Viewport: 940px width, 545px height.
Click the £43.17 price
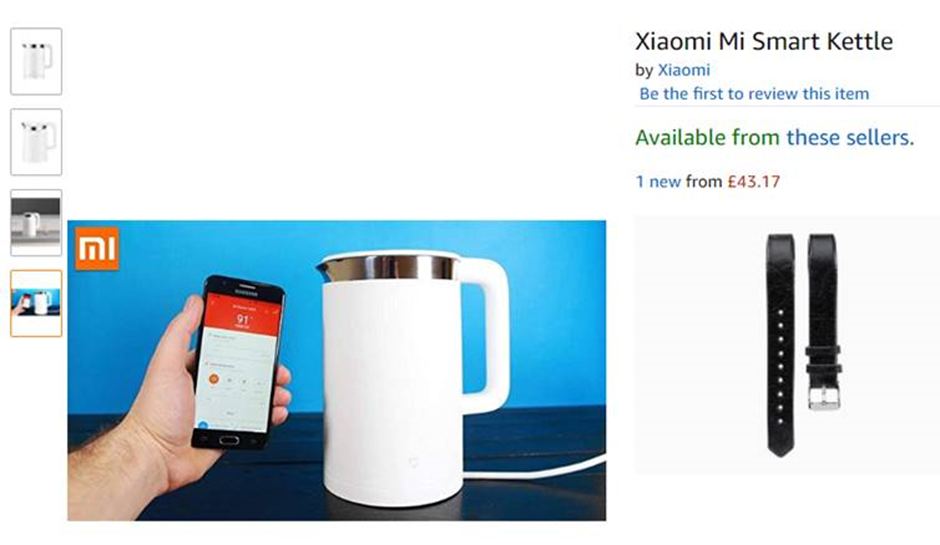tap(754, 181)
